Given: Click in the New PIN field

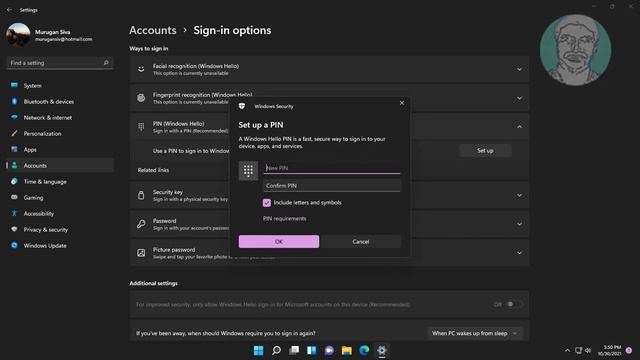Looking at the screenshot, I should (x=331, y=168).
